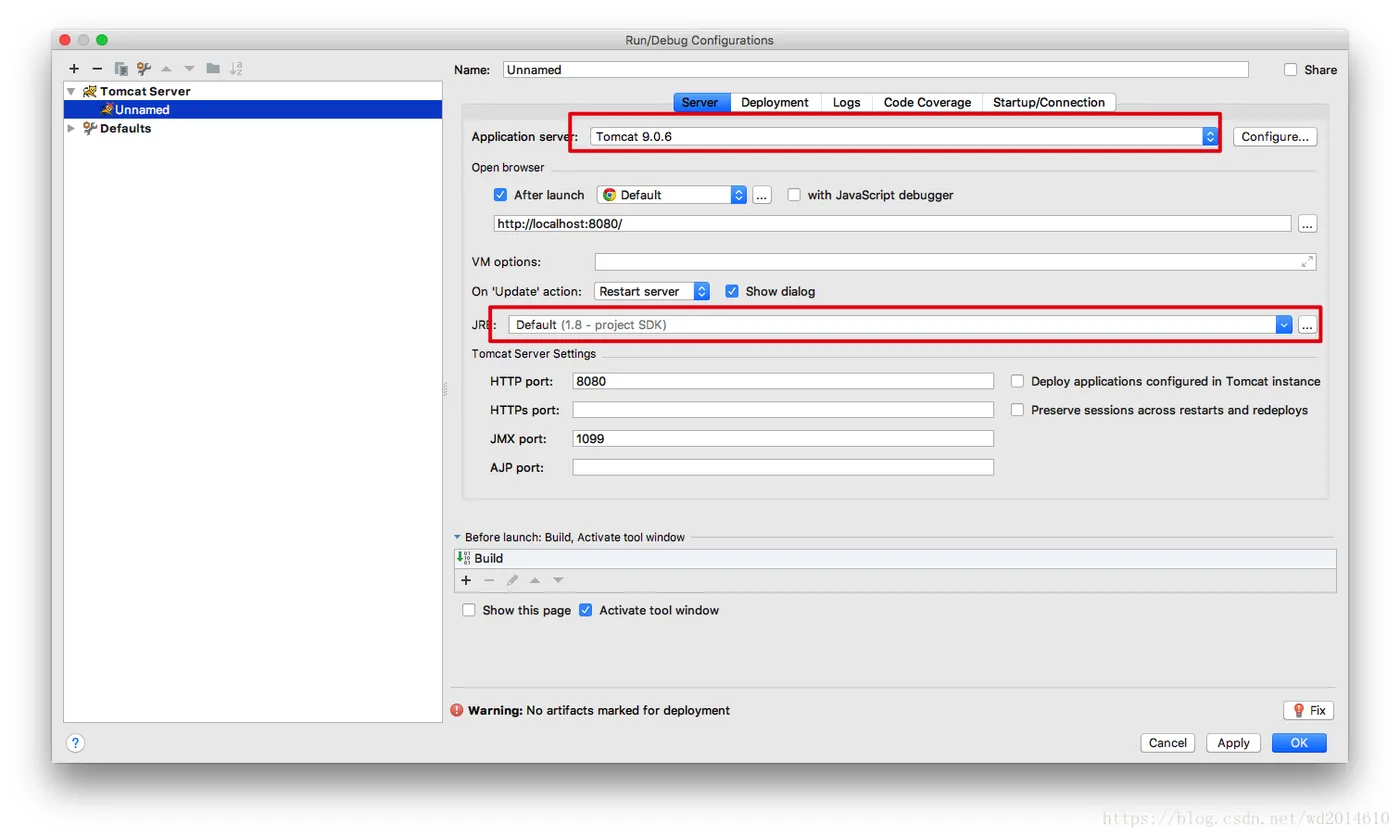Screen dimensions: 1400x837
Task: Edit the Before launch task pencil icon
Action: (512, 580)
